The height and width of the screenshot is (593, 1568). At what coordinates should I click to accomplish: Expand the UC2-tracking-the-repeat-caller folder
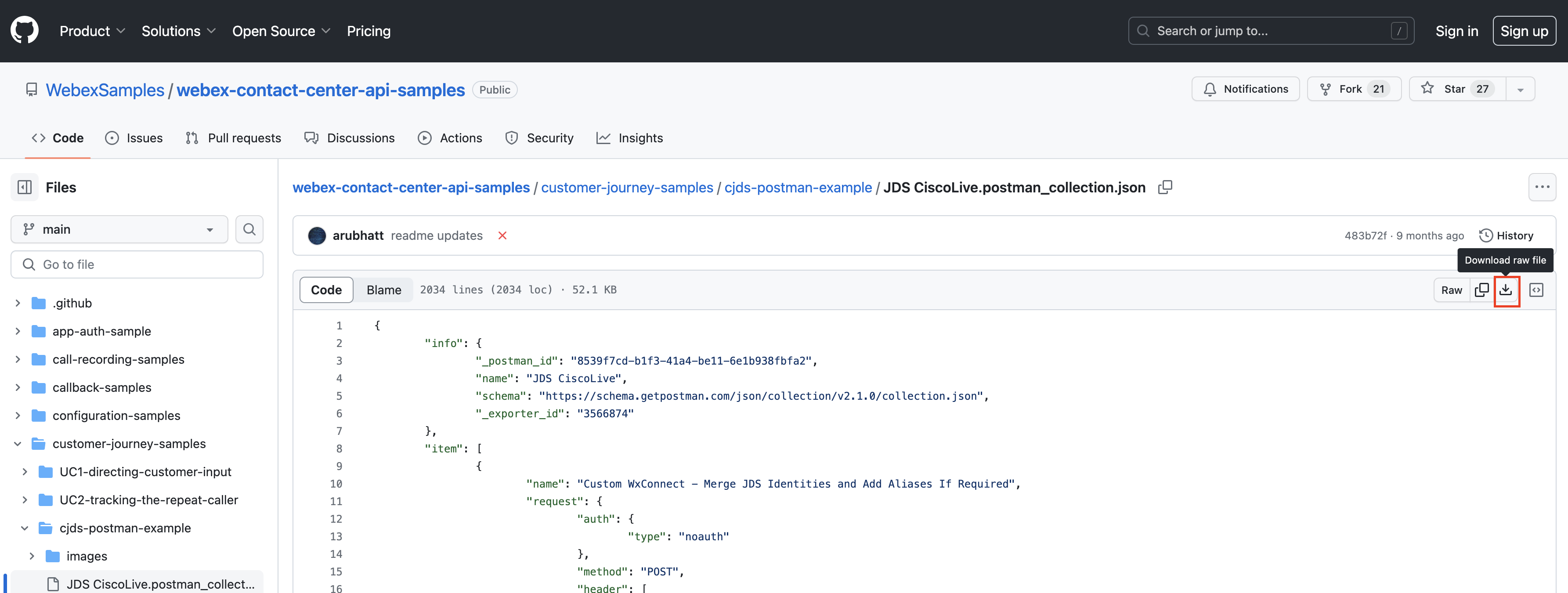tap(25, 500)
